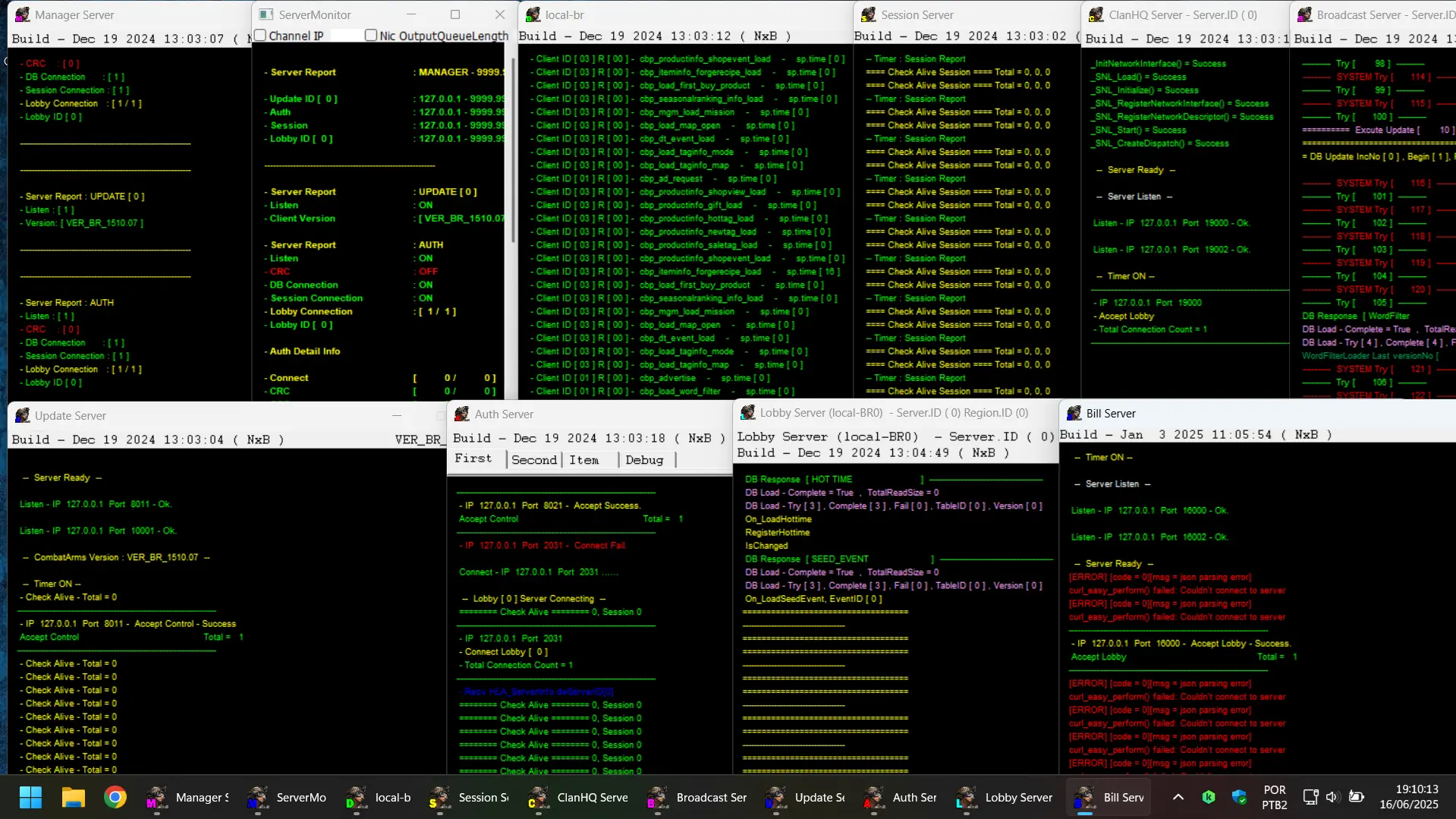
Task: Open the Windows Start menu
Action: point(30,797)
